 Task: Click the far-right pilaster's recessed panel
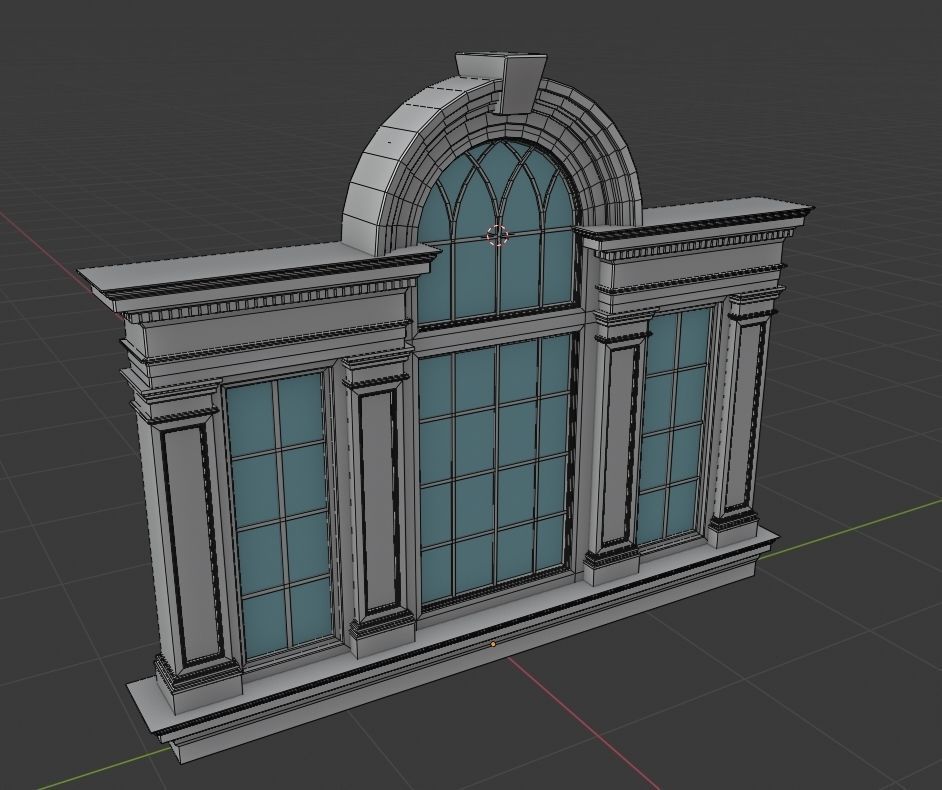click(x=744, y=416)
